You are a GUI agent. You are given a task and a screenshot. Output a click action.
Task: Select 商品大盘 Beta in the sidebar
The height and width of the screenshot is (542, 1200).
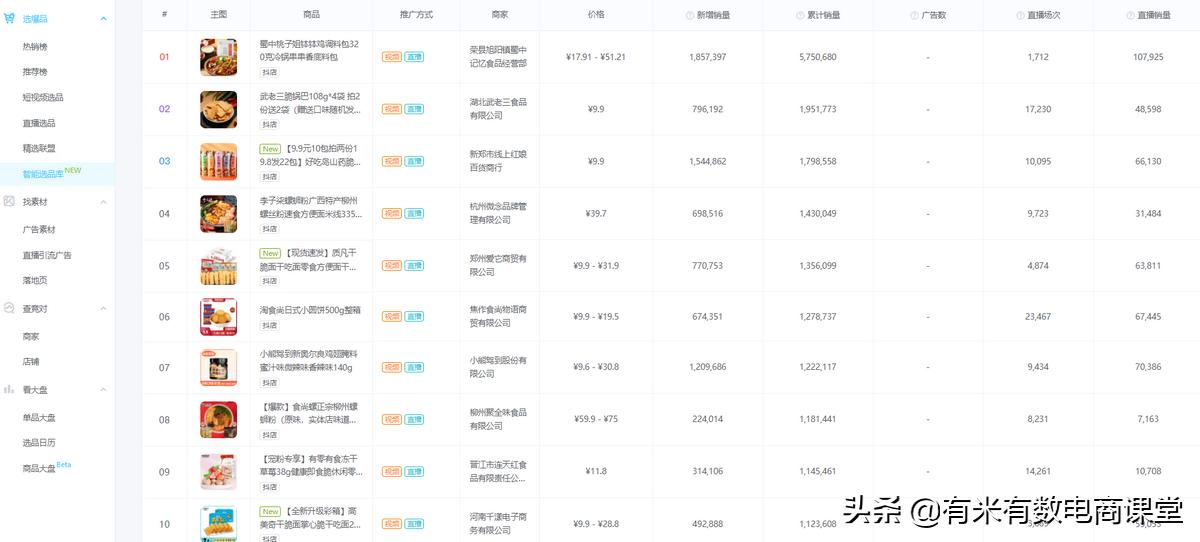coord(40,468)
